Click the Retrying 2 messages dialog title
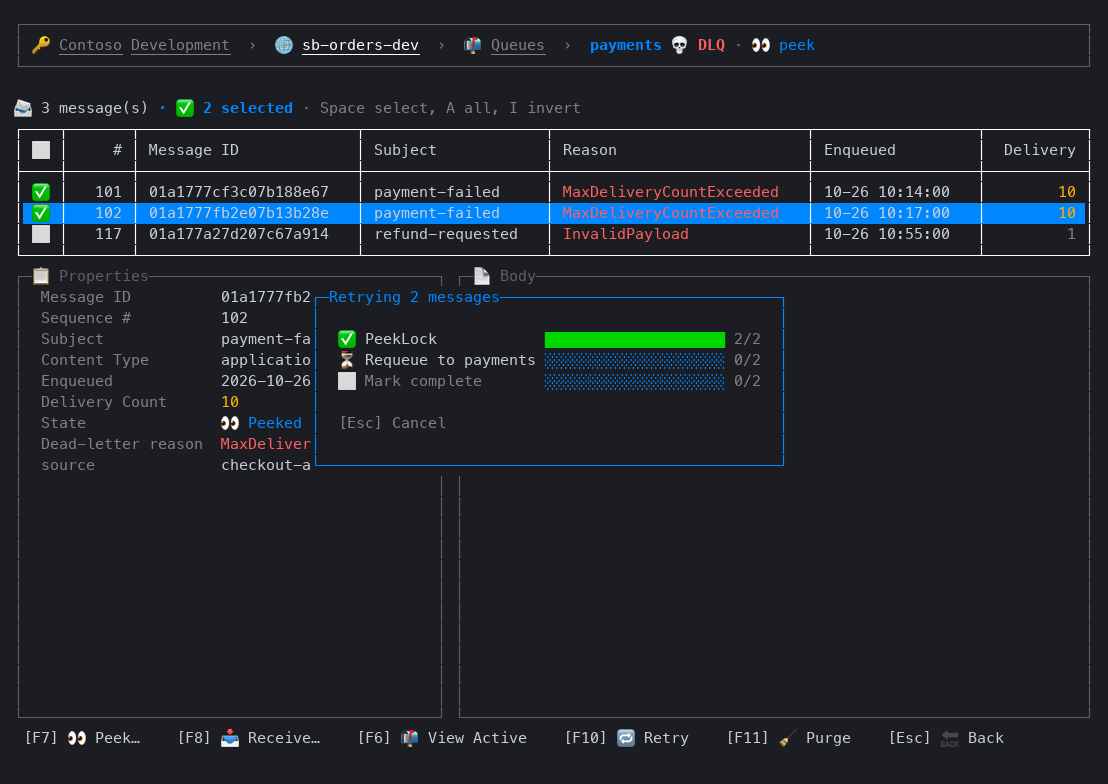This screenshot has width=1108, height=784. click(x=414, y=297)
